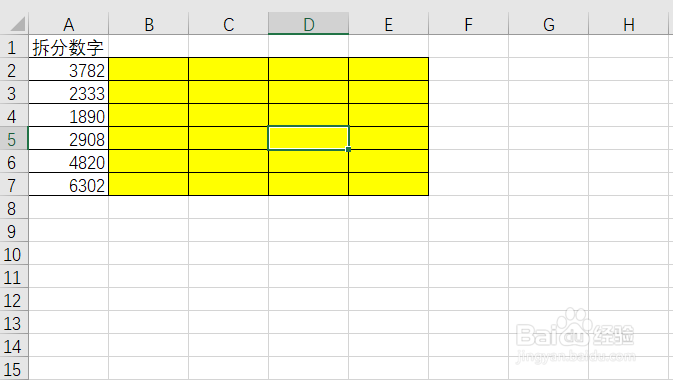
Task: Click cell with value 4820
Action: click(x=69, y=161)
